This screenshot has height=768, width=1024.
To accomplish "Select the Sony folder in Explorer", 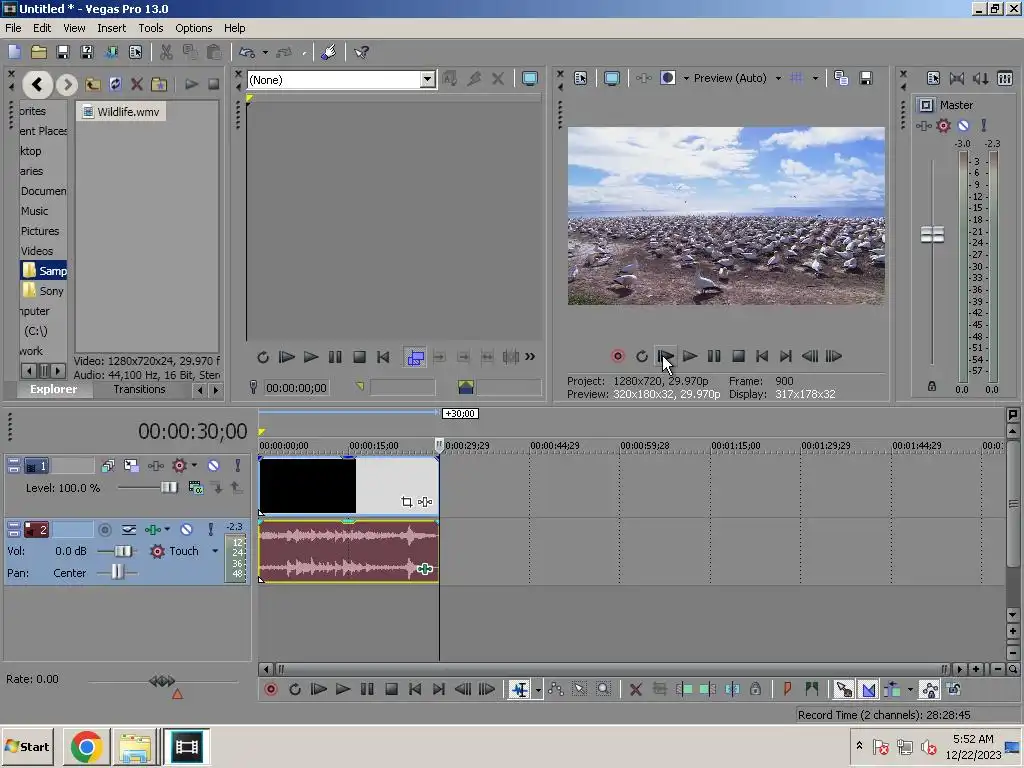I will click(44, 291).
